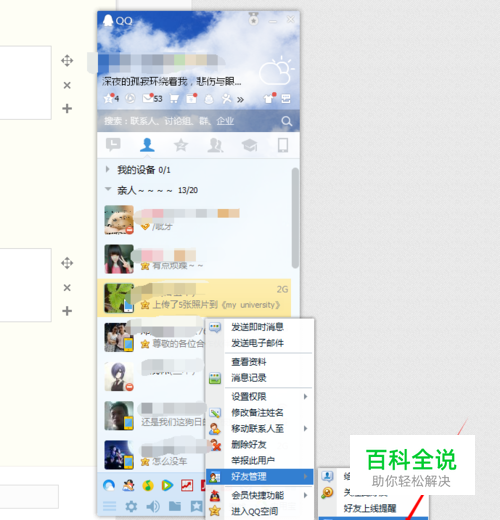Click the purple-haired anime avatar contact

coord(119,377)
